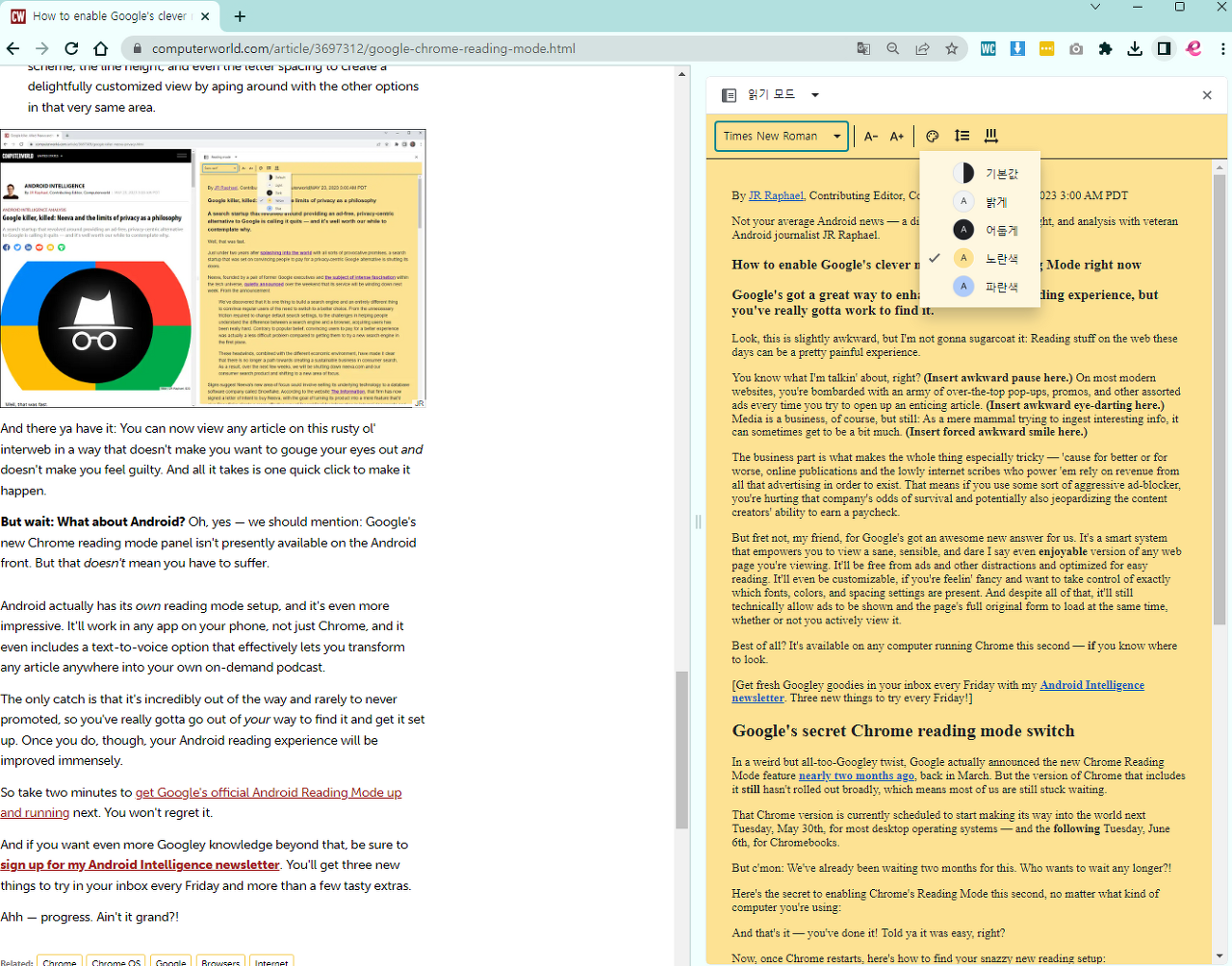Show Chrome downloads tray
This screenshot has height=966, width=1232.
1135,48
